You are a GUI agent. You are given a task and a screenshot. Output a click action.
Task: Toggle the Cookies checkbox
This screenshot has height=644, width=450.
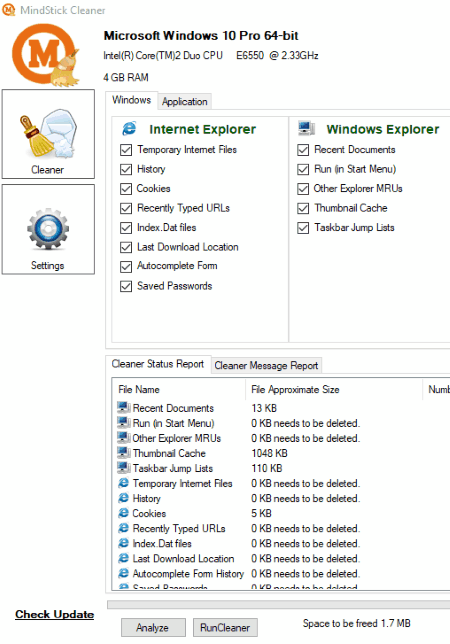126,189
